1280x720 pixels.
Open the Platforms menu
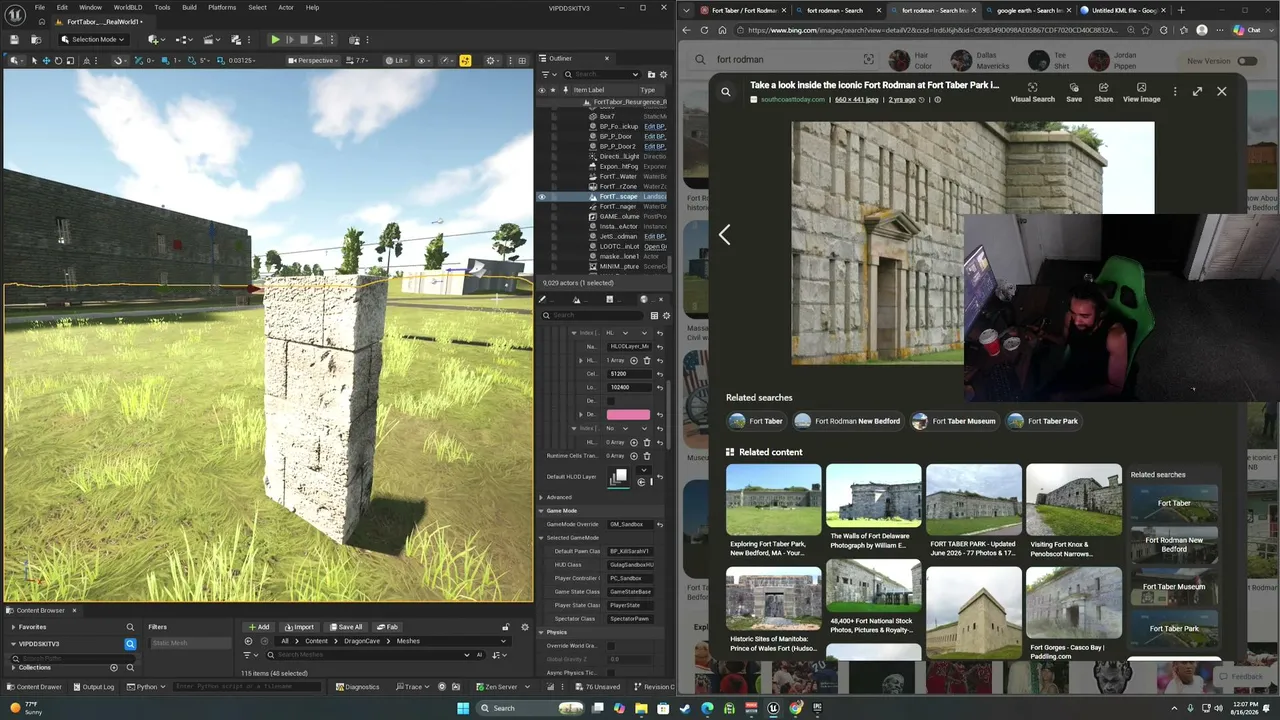[x=222, y=7]
